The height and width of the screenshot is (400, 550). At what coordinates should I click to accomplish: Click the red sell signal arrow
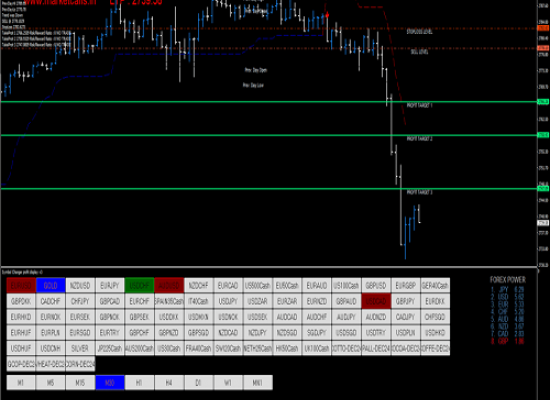tap(327, 15)
